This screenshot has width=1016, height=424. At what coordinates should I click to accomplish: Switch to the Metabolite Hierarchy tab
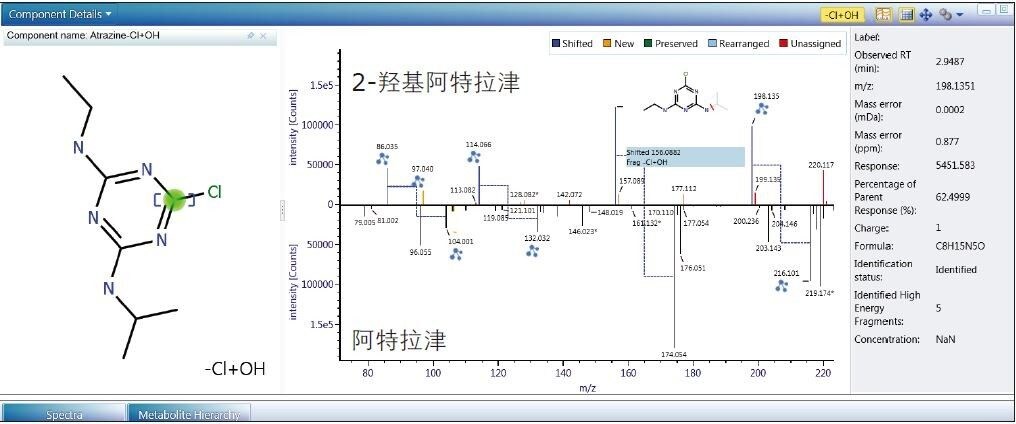coord(189,414)
